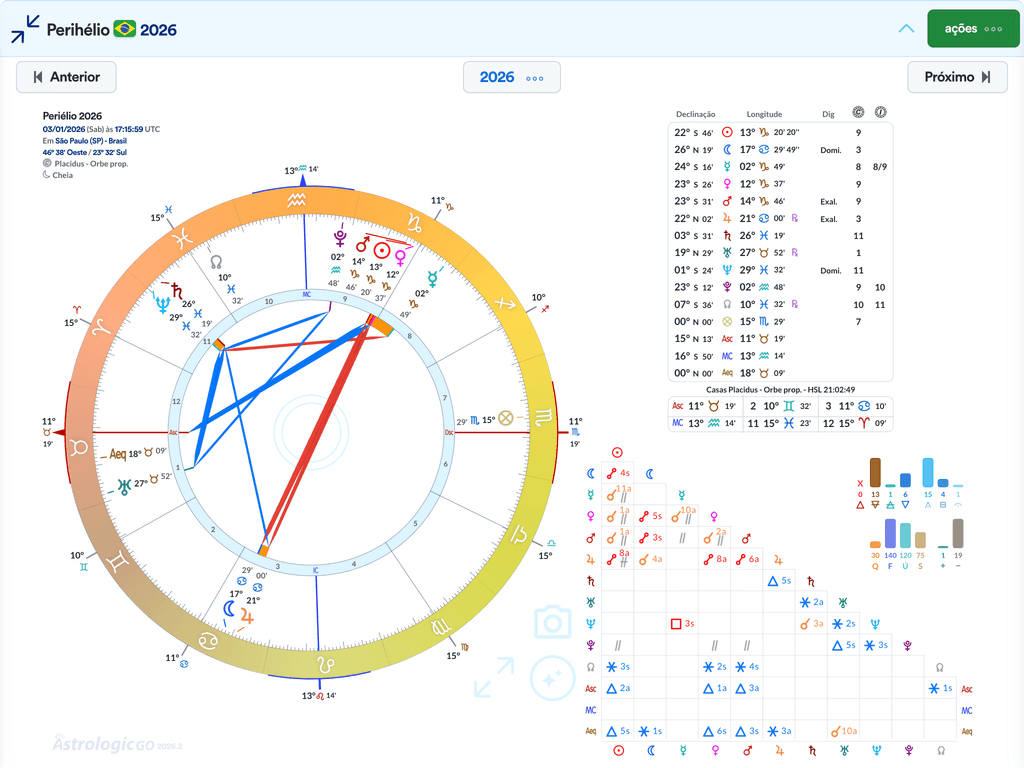Viewport: 1024px width, 768px height.
Task: Select the Mars symbol in the longitude table
Action: [727, 201]
